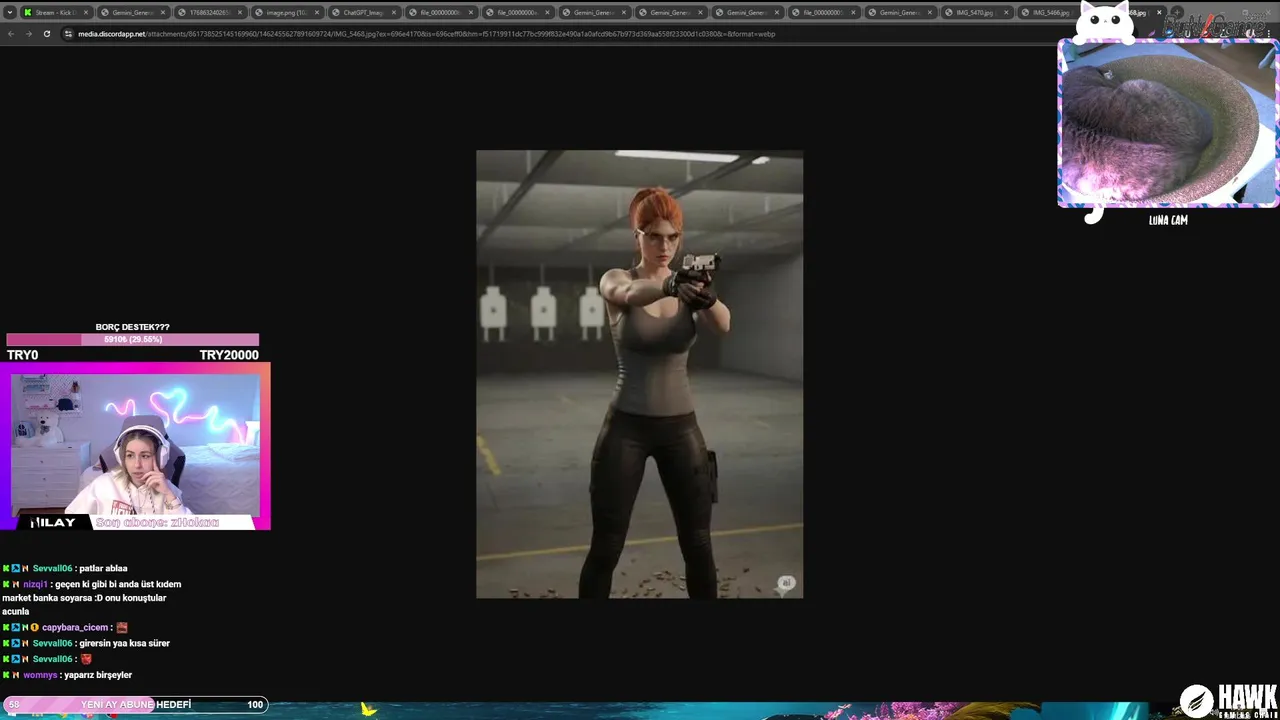This screenshot has width=1280, height=720.
Task: Click the Hawk Gaming Chair logo
Action: [1228, 701]
